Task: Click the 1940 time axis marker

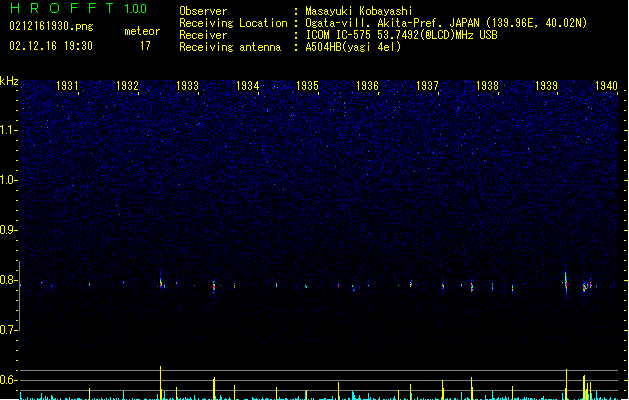Action: tap(607, 86)
